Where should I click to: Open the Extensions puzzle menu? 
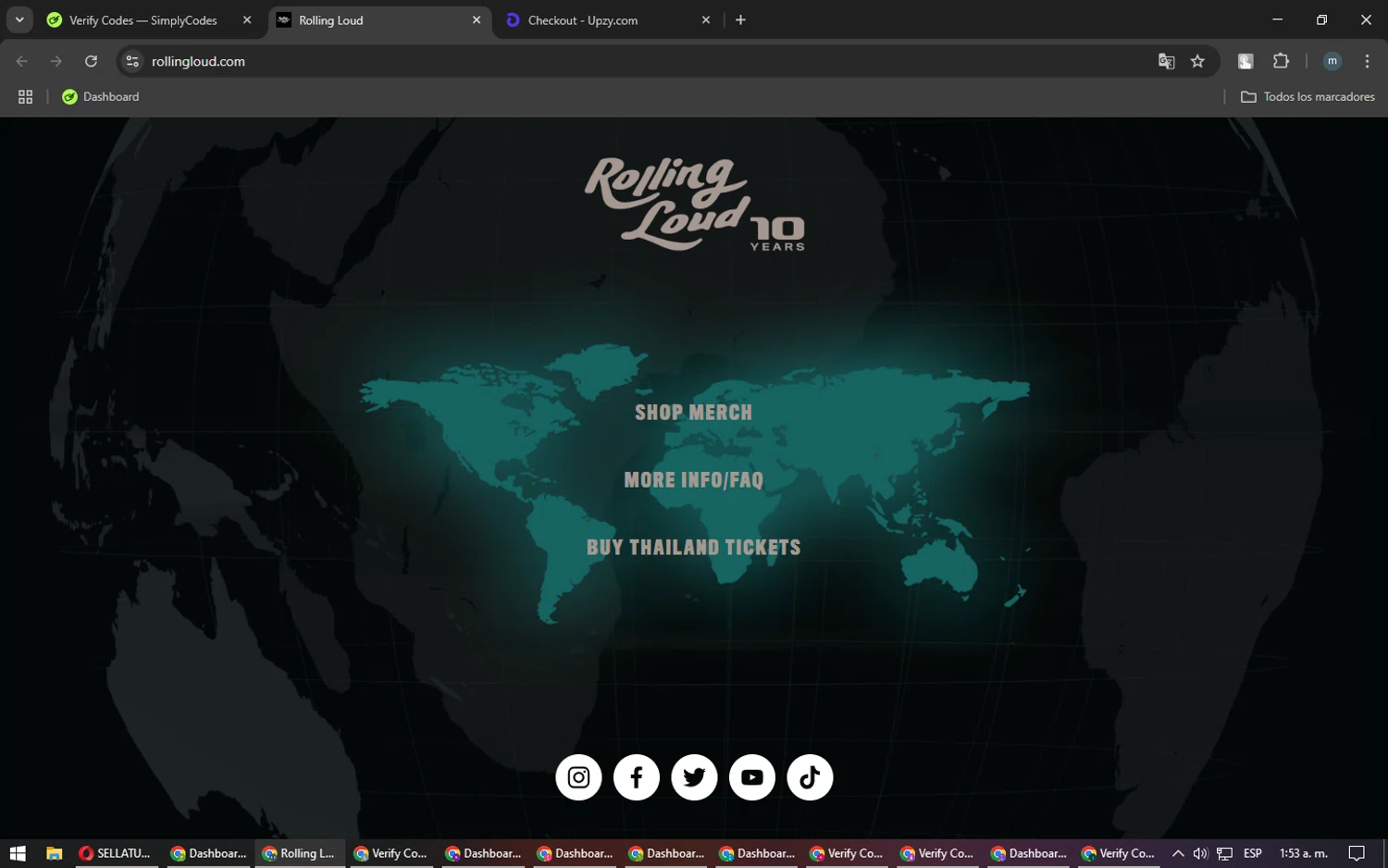tap(1281, 61)
